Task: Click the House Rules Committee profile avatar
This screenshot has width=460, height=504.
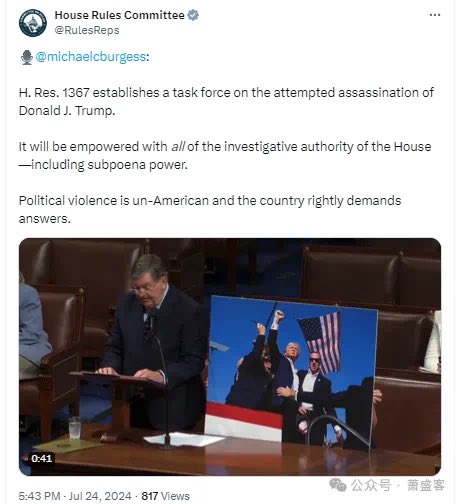Action: pos(33,23)
